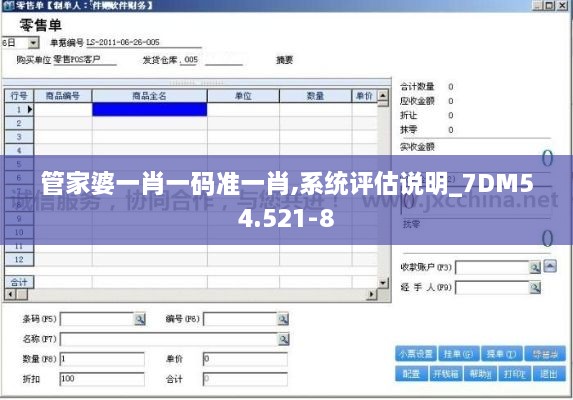Viewport: 573px width, 400px height.
Task: Click the grid's vertical scrollbar up arrow
Action: tap(383, 96)
